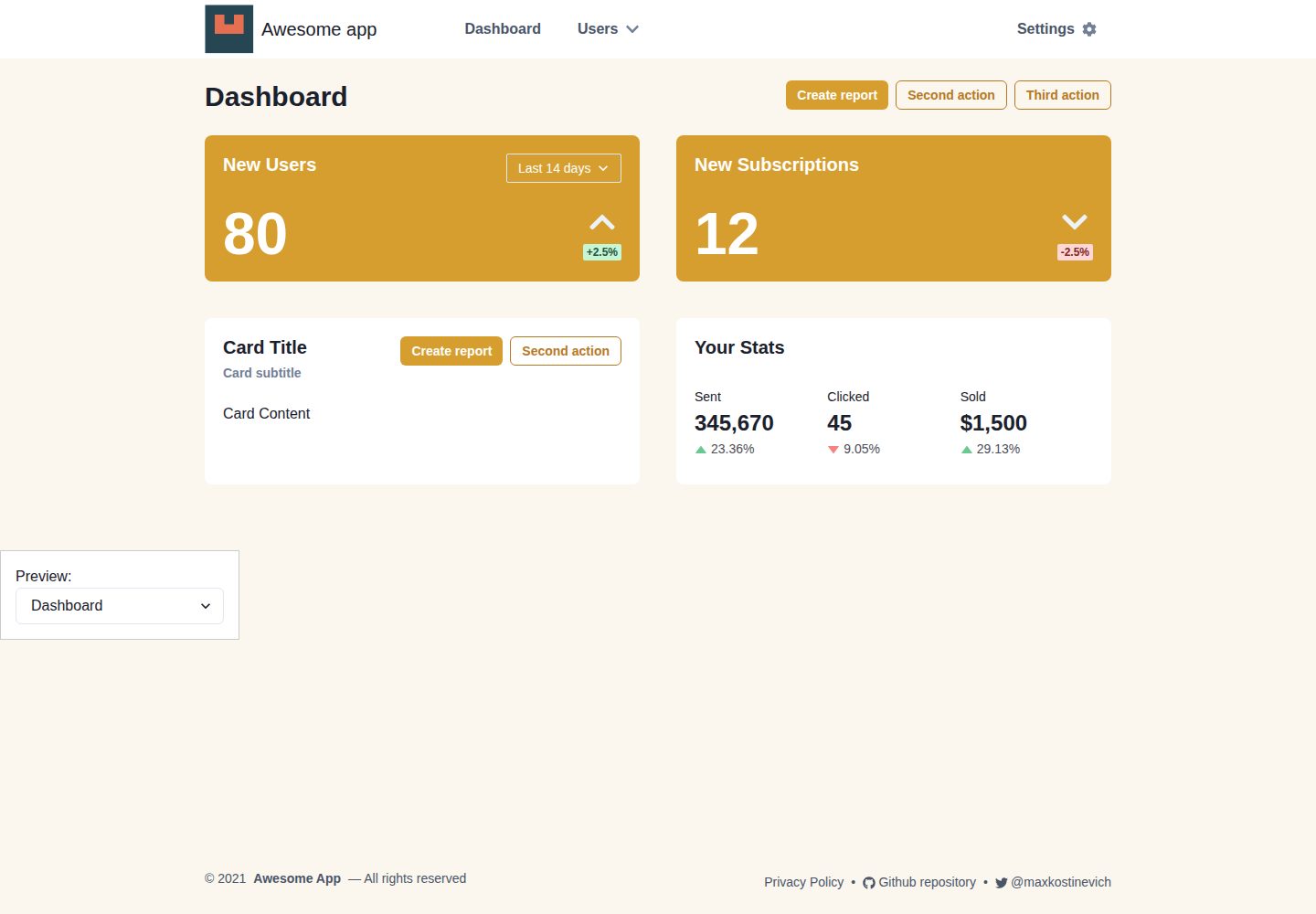The width and height of the screenshot is (1316, 914).
Task: Click the Third action button
Action: click(1063, 95)
